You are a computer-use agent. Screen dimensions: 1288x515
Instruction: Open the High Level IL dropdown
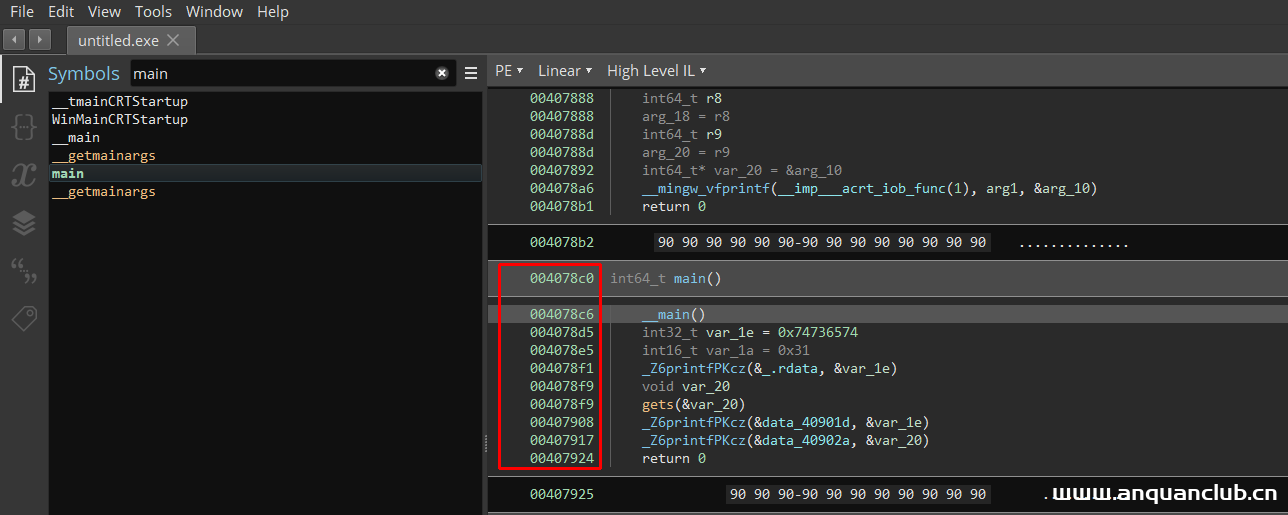[x=656, y=71]
